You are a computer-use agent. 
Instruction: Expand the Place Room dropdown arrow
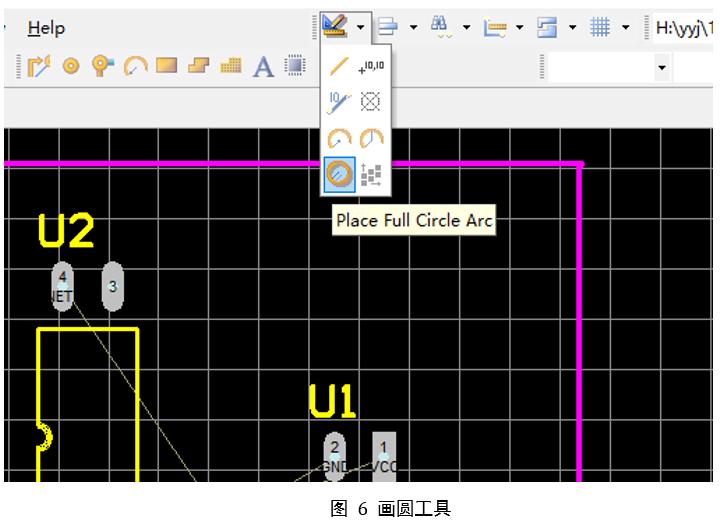click(x=573, y=28)
